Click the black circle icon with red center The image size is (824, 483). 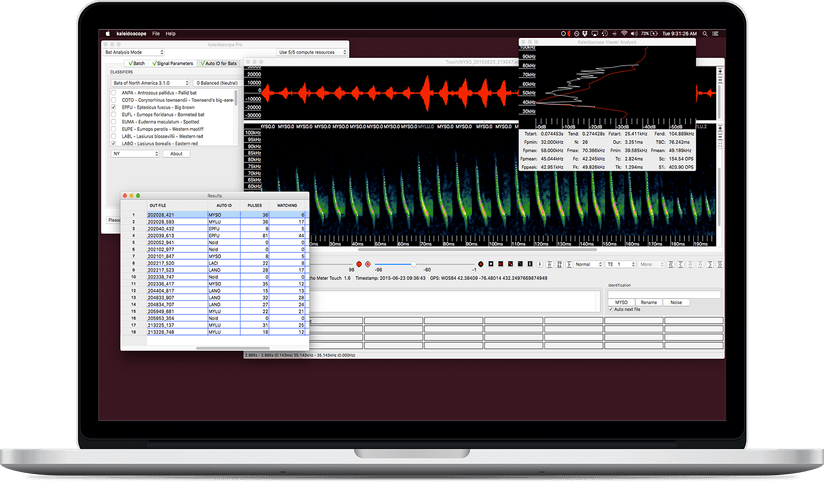tap(480, 264)
